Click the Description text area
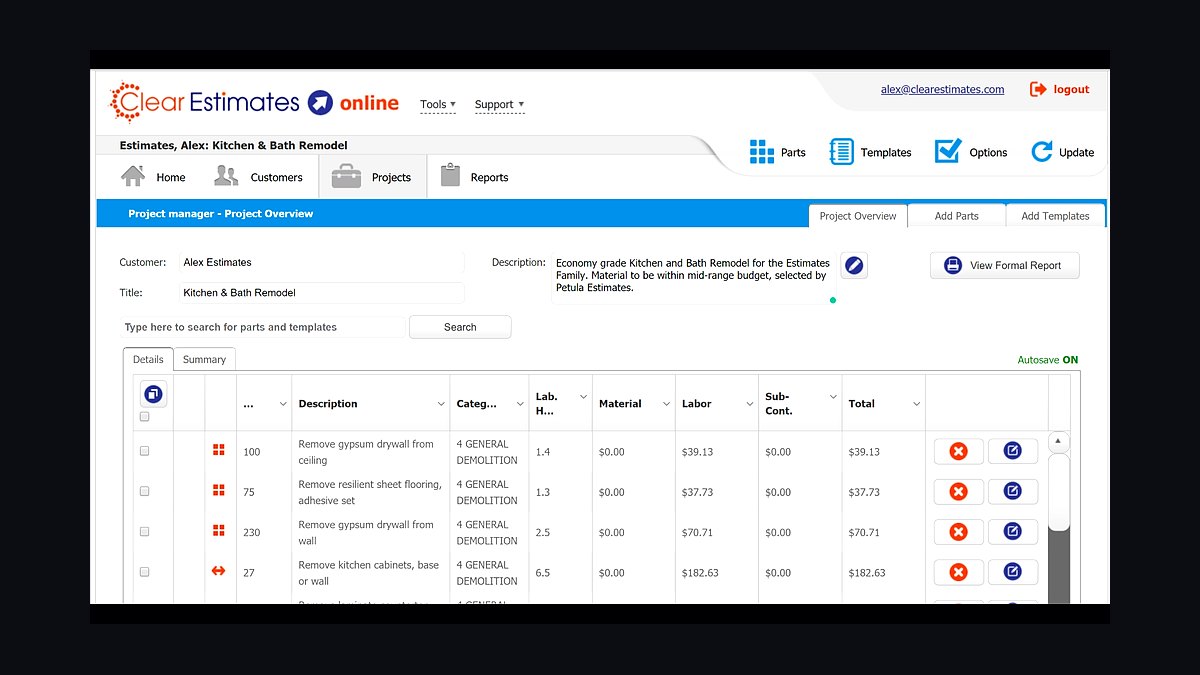 click(694, 278)
